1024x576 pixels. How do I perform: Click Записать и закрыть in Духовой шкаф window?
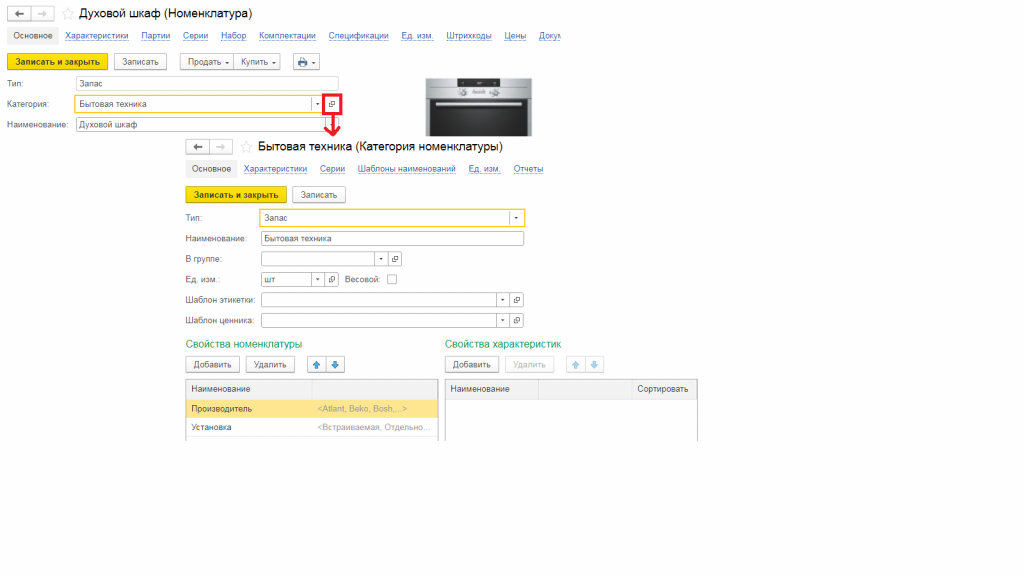point(57,62)
